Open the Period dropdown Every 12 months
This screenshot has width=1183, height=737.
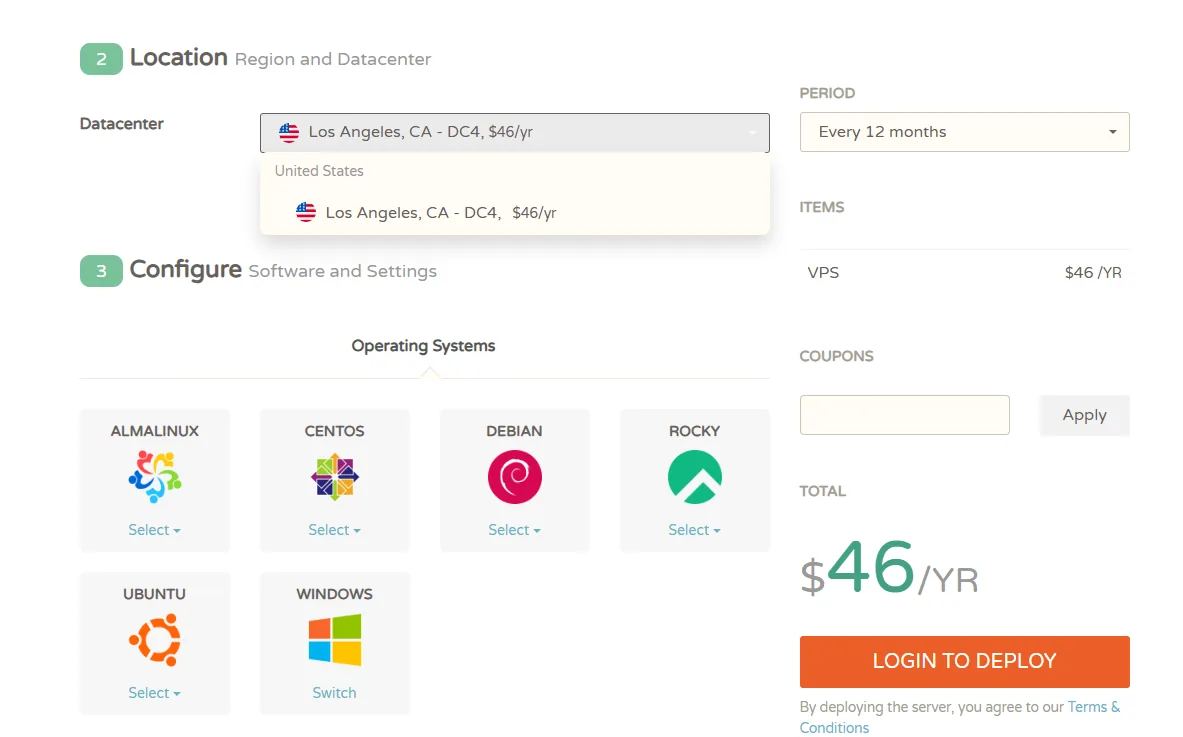pos(964,132)
